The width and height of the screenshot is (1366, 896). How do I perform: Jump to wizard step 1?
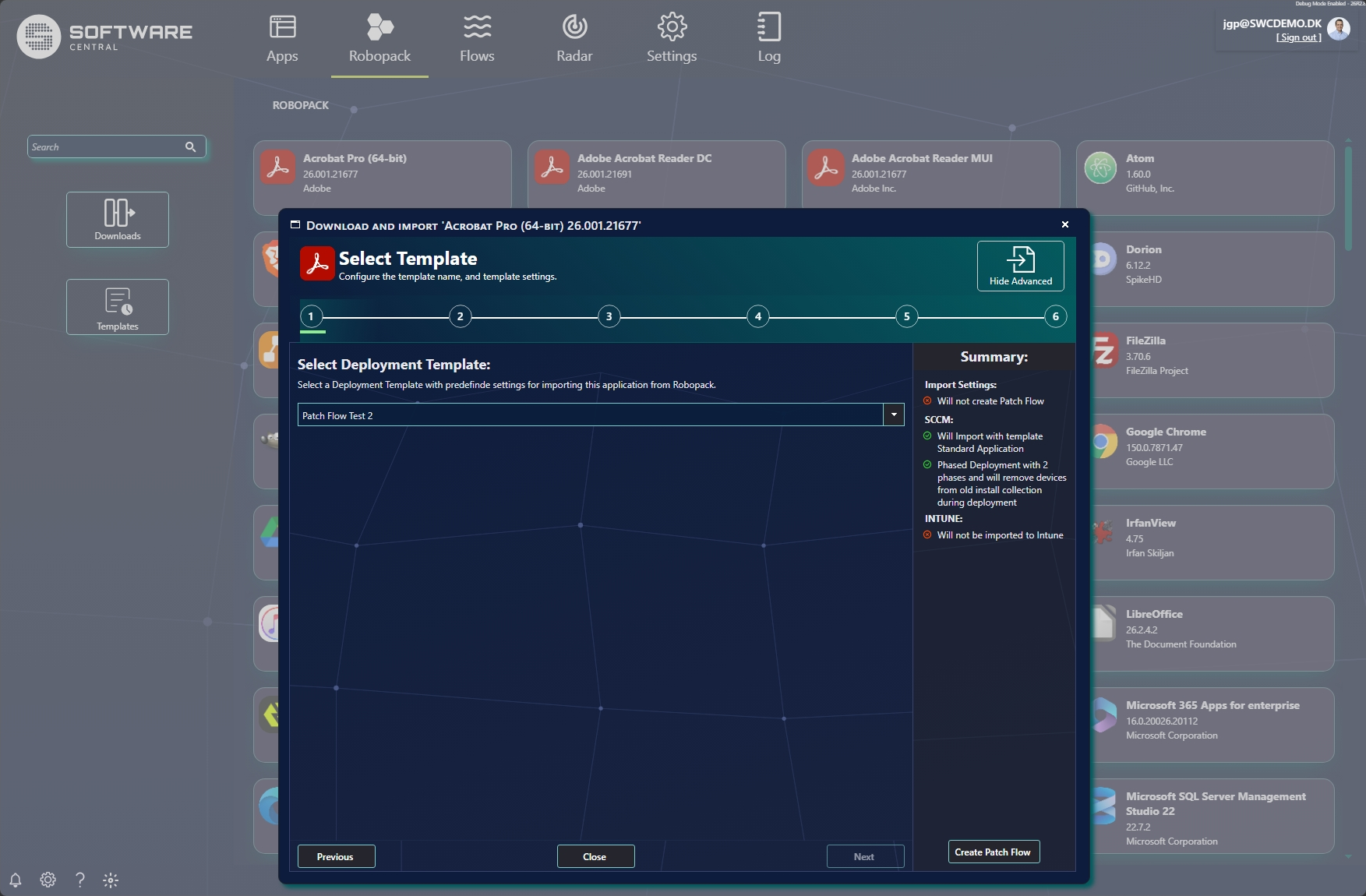311,316
